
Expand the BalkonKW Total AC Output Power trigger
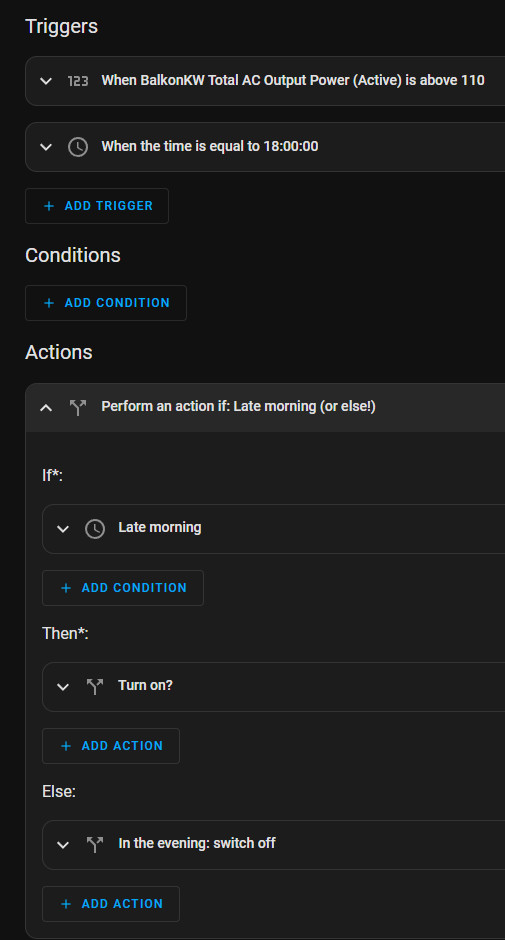46,81
